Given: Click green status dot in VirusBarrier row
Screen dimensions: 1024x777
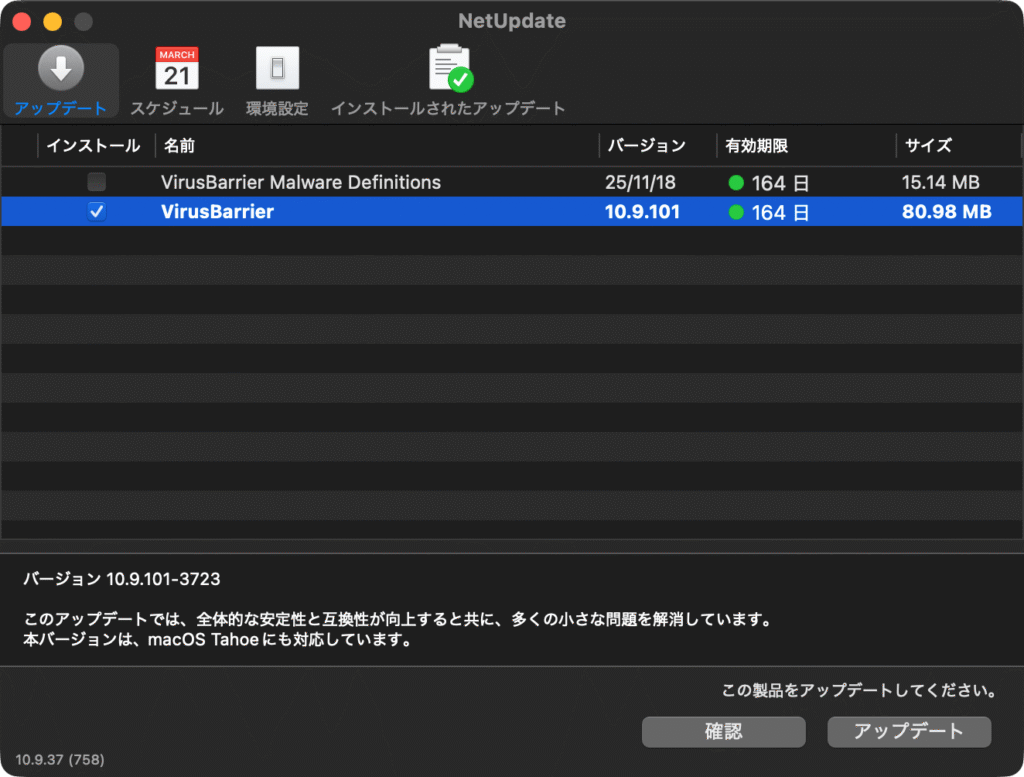Looking at the screenshot, I should point(736,212).
